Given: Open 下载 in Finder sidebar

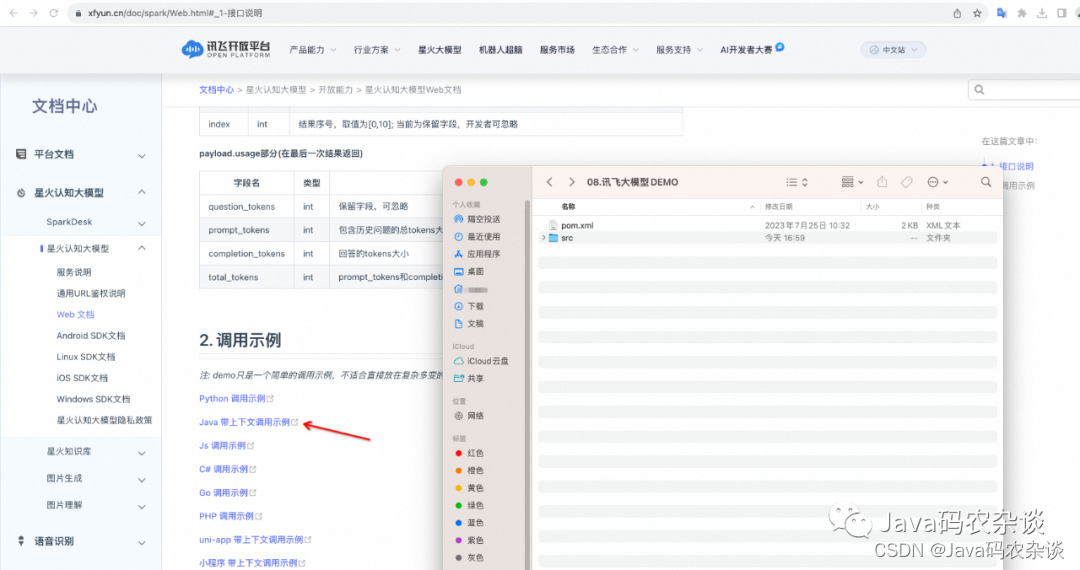Looking at the screenshot, I should tap(469, 306).
